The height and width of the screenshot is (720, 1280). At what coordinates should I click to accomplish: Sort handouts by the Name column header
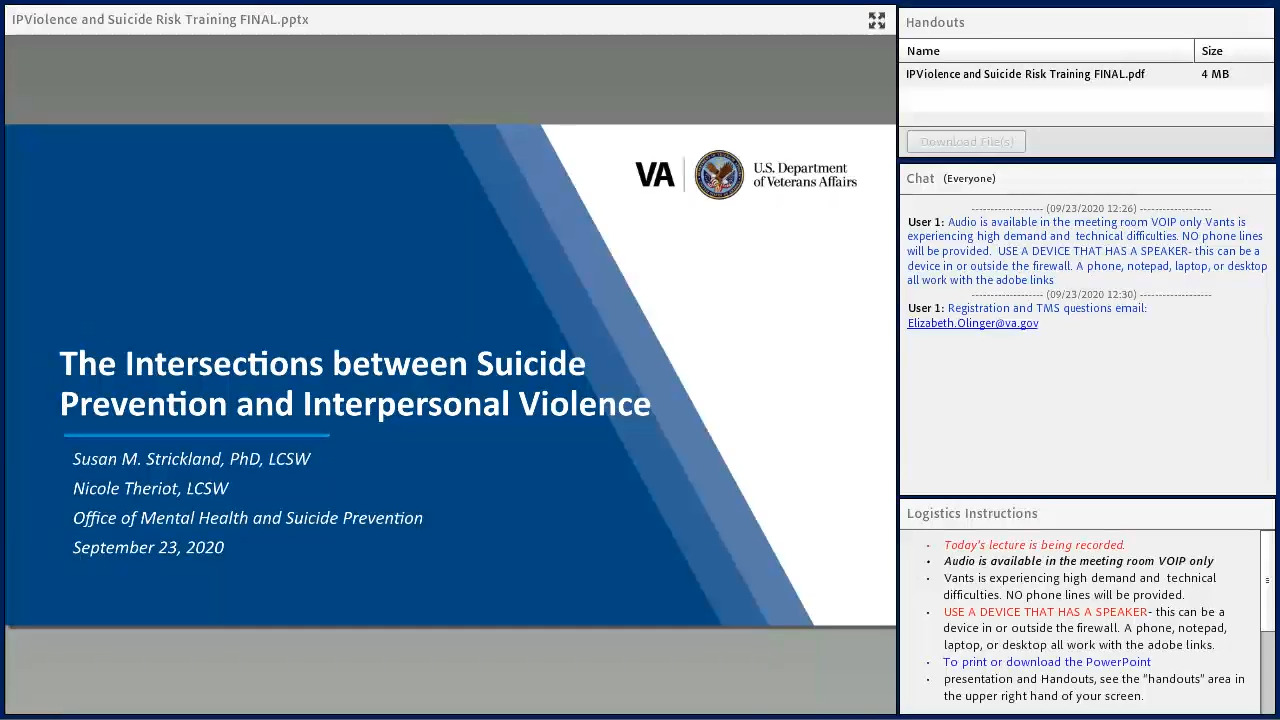pos(1047,51)
